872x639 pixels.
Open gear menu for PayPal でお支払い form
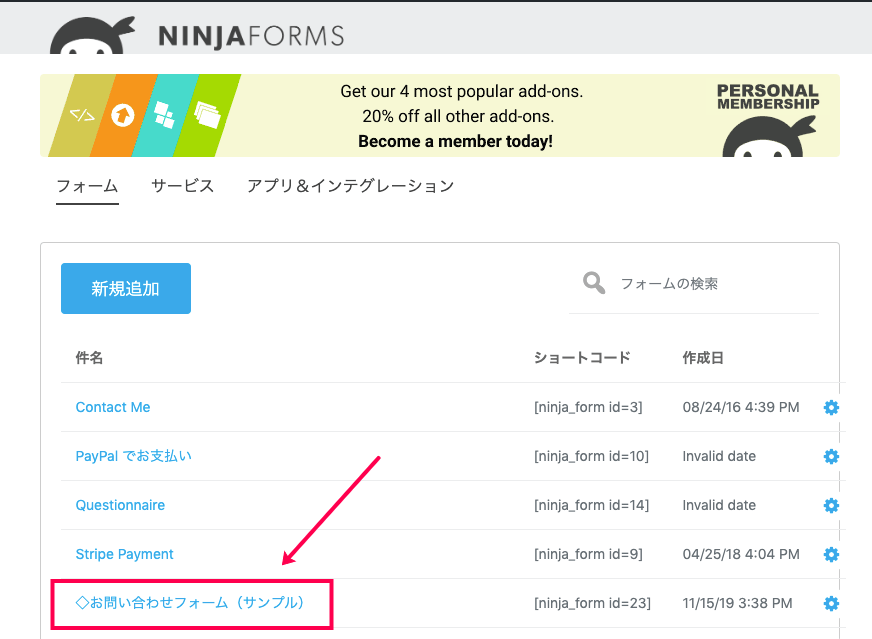(x=831, y=456)
